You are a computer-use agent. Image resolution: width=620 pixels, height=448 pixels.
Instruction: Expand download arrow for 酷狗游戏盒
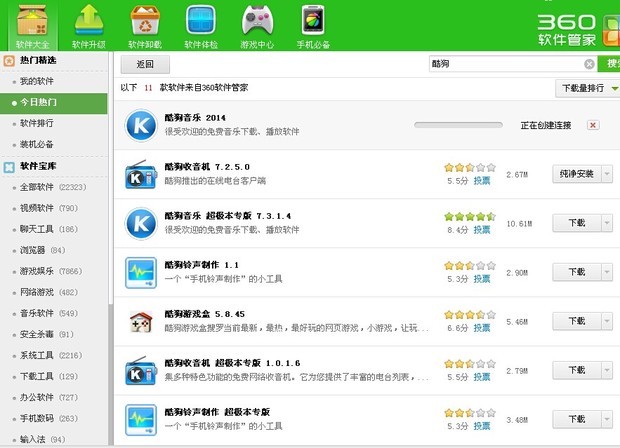click(607, 321)
